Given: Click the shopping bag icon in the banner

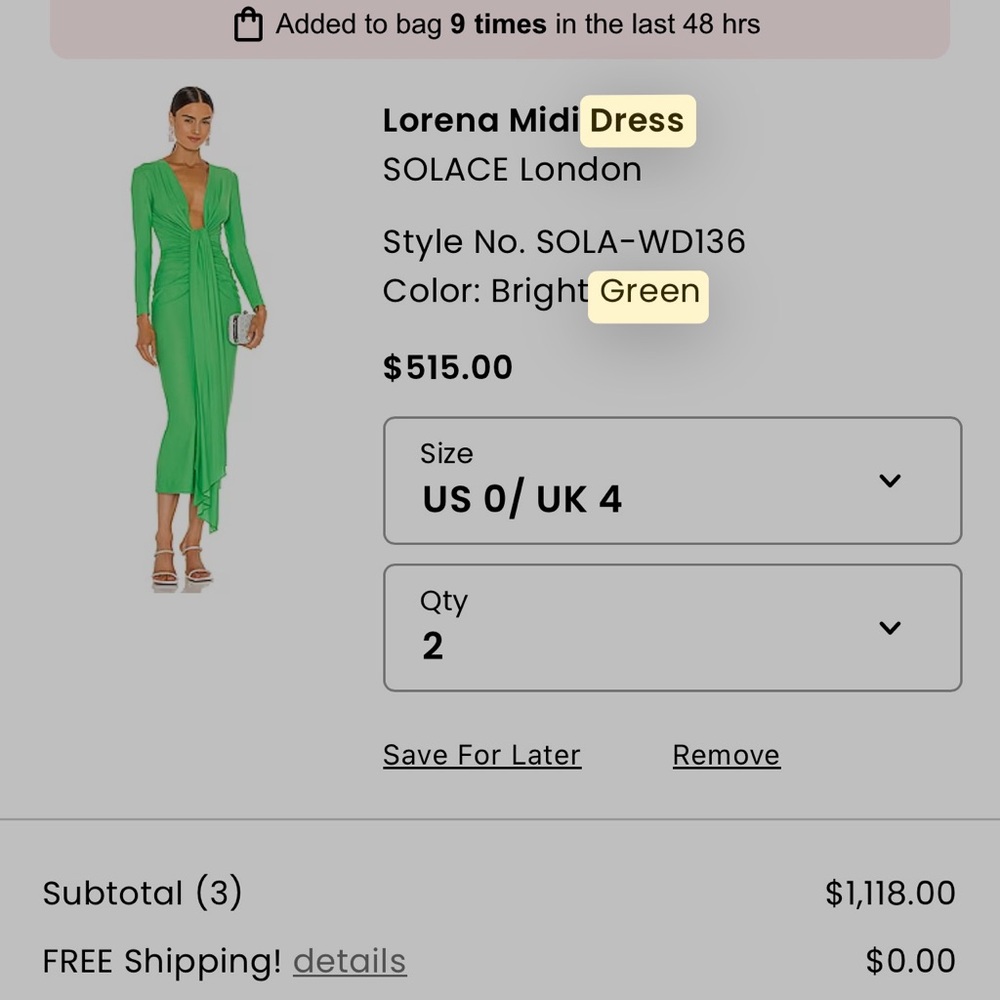Looking at the screenshot, I should click(x=247, y=23).
